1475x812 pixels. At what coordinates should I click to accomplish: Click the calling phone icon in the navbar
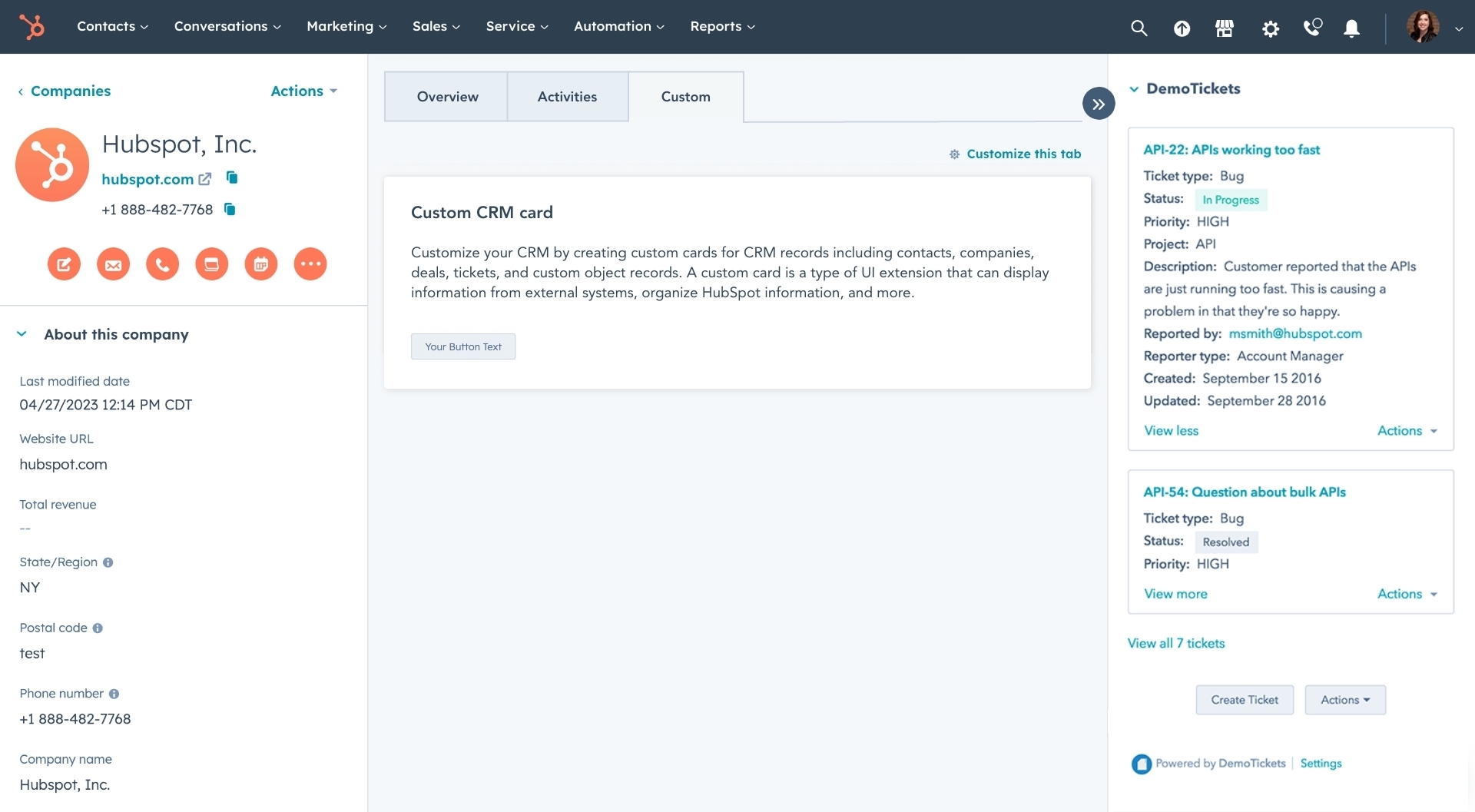pos(1313,28)
